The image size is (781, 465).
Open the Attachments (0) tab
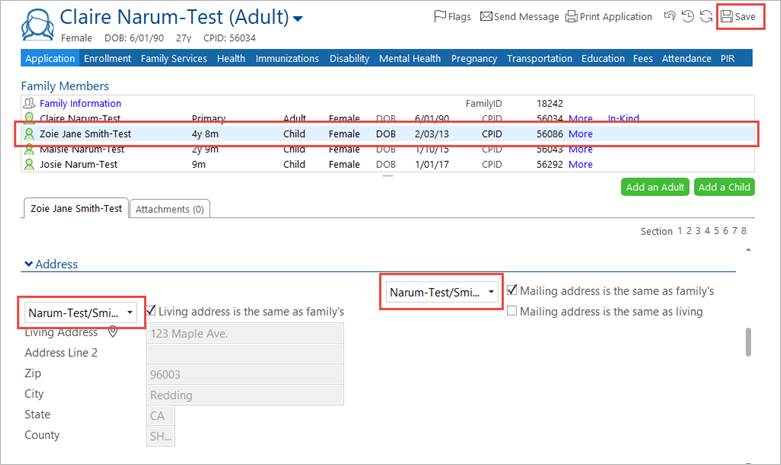[x=169, y=209]
